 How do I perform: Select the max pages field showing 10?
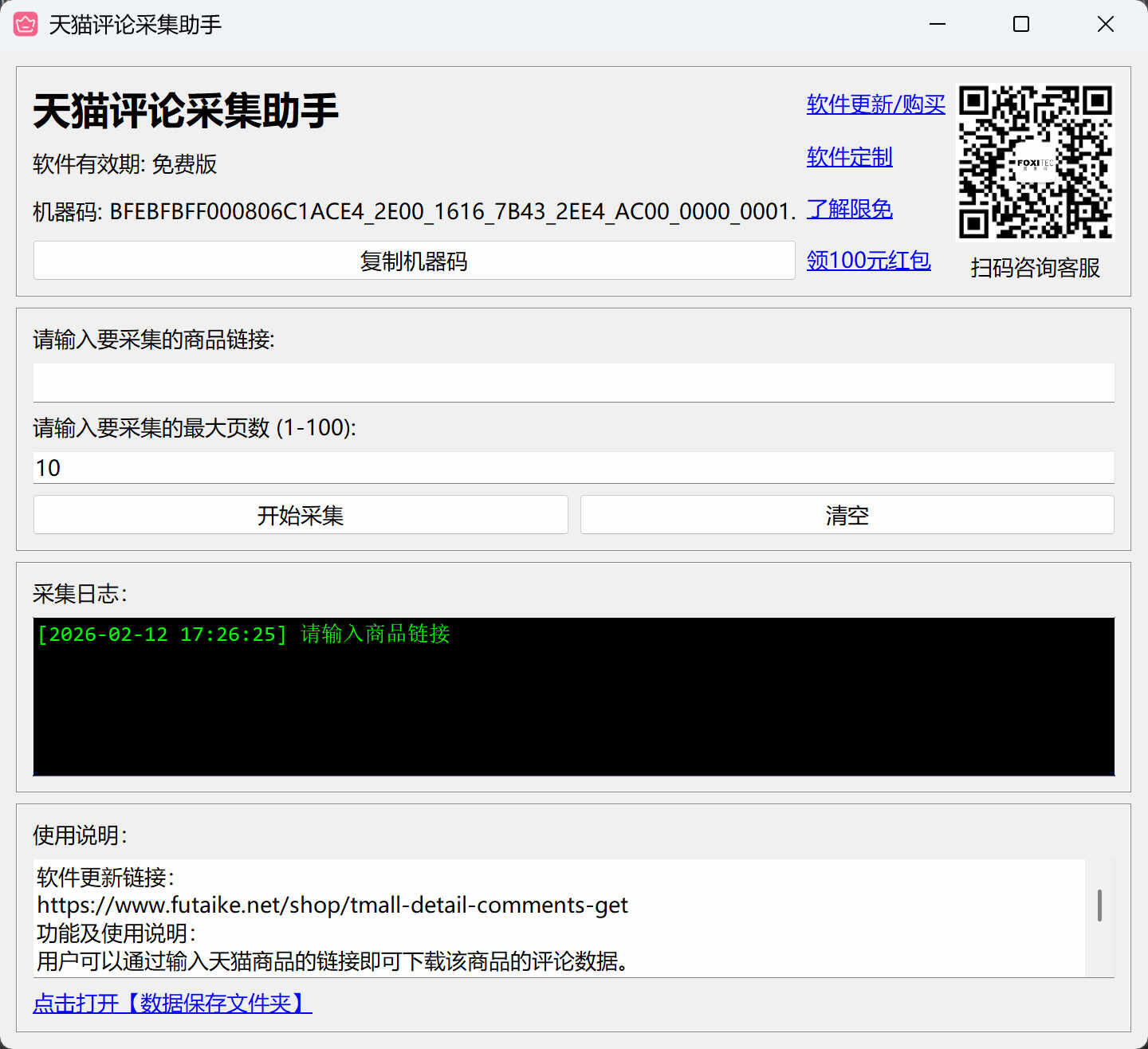pyautogui.click(x=572, y=468)
